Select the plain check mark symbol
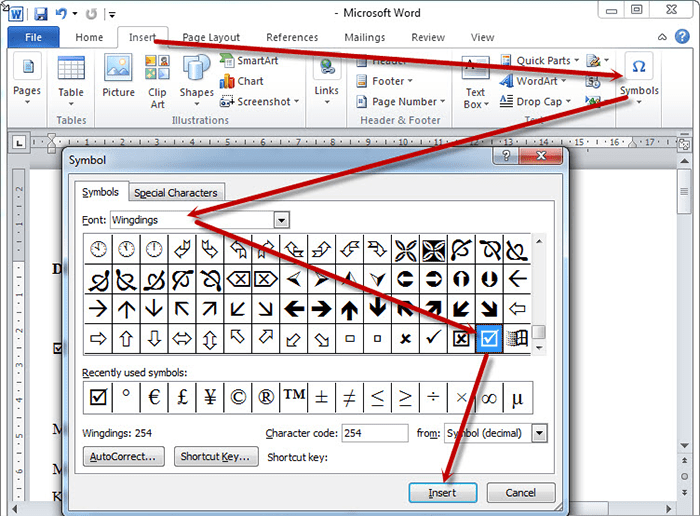The width and height of the screenshot is (700, 516). click(x=433, y=339)
